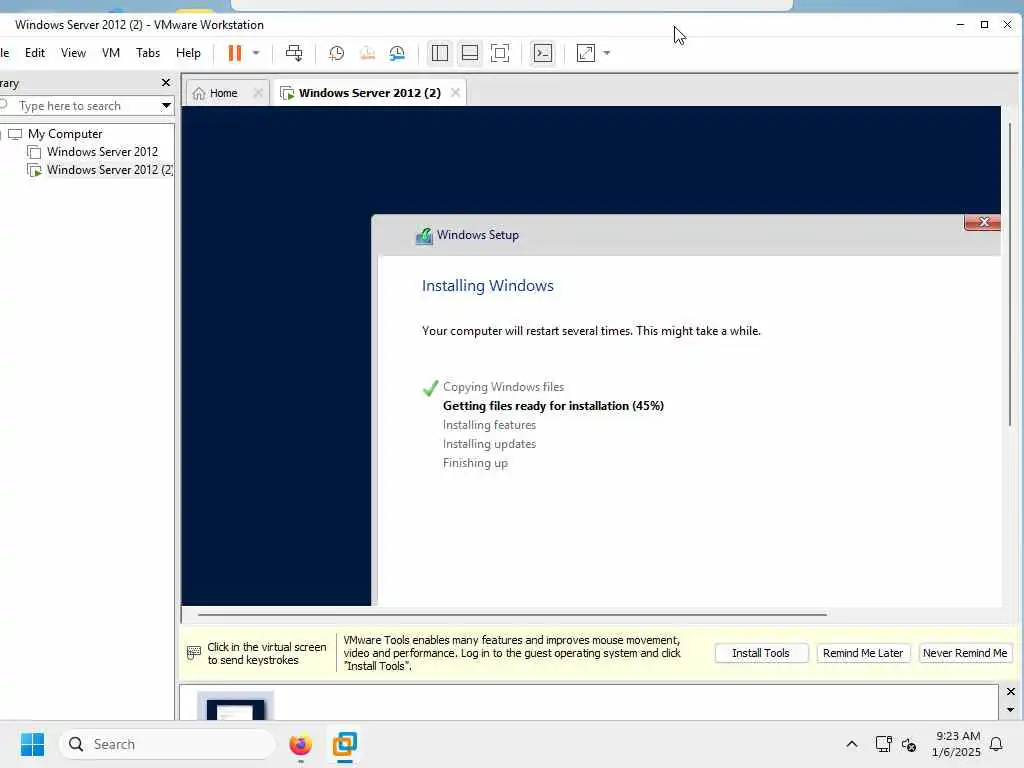1024x768 pixels.
Task: Click the VM thumbnail in the thumbnail bar
Action: pos(235,706)
